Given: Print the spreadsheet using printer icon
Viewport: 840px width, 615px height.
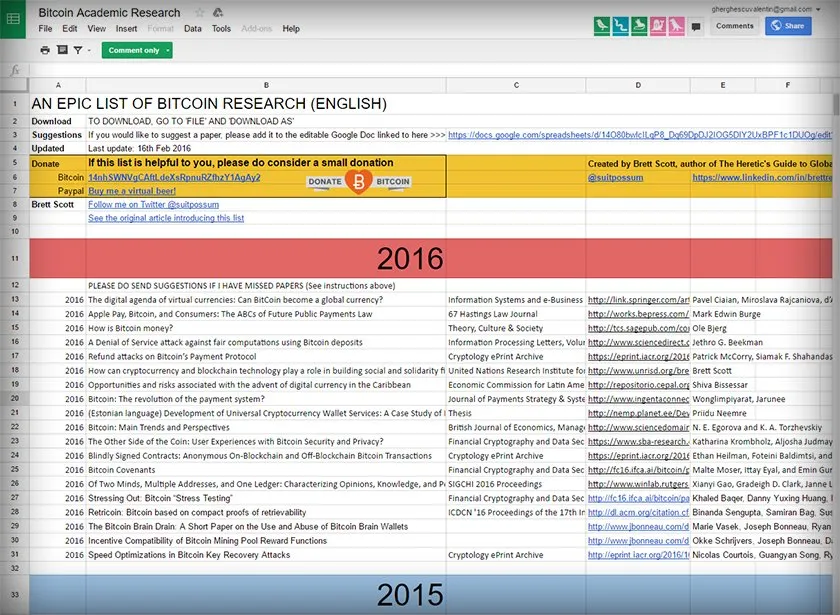Looking at the screenshot, I should click(45, 50).
